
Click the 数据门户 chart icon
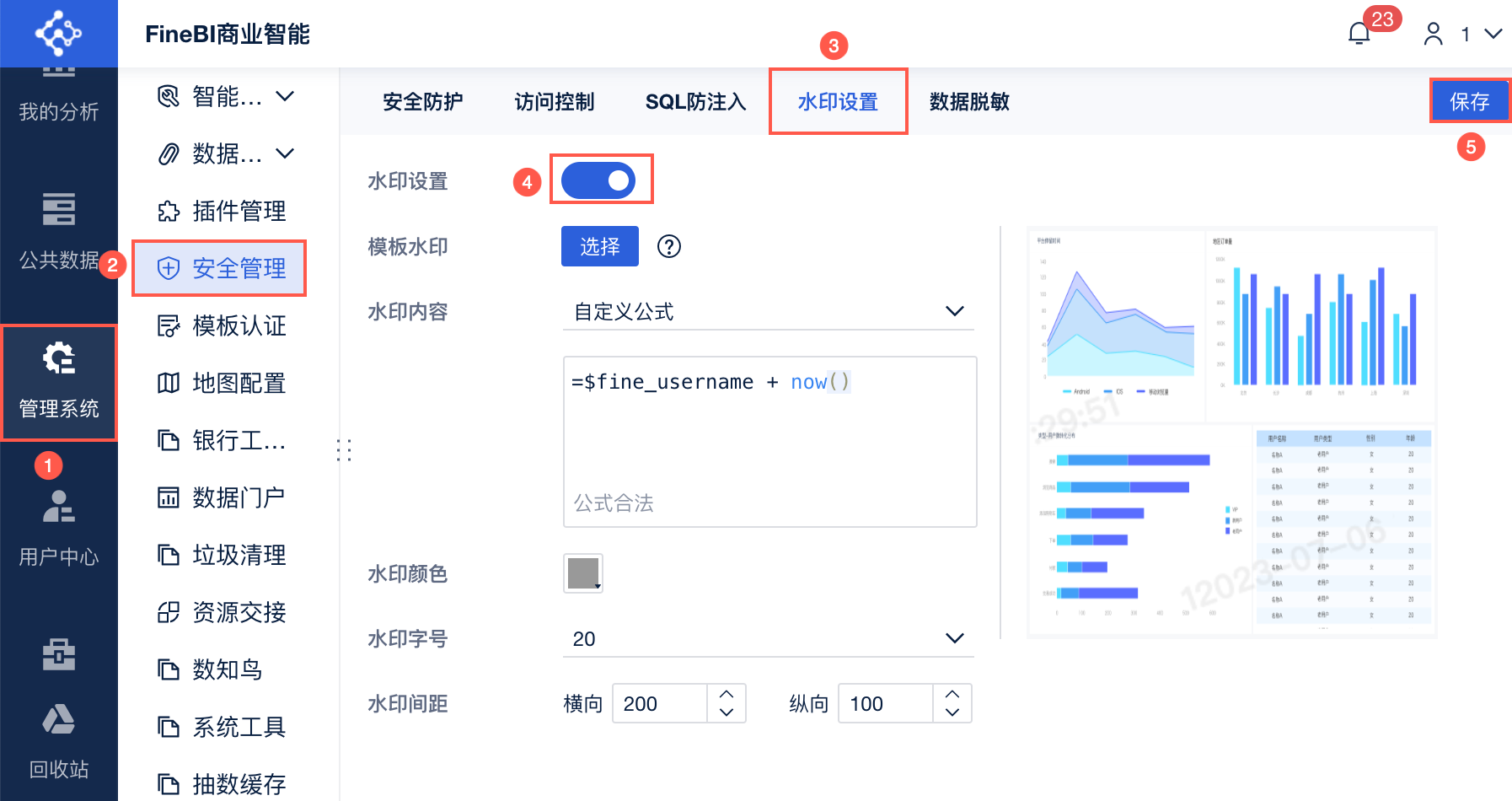[169, 497]
